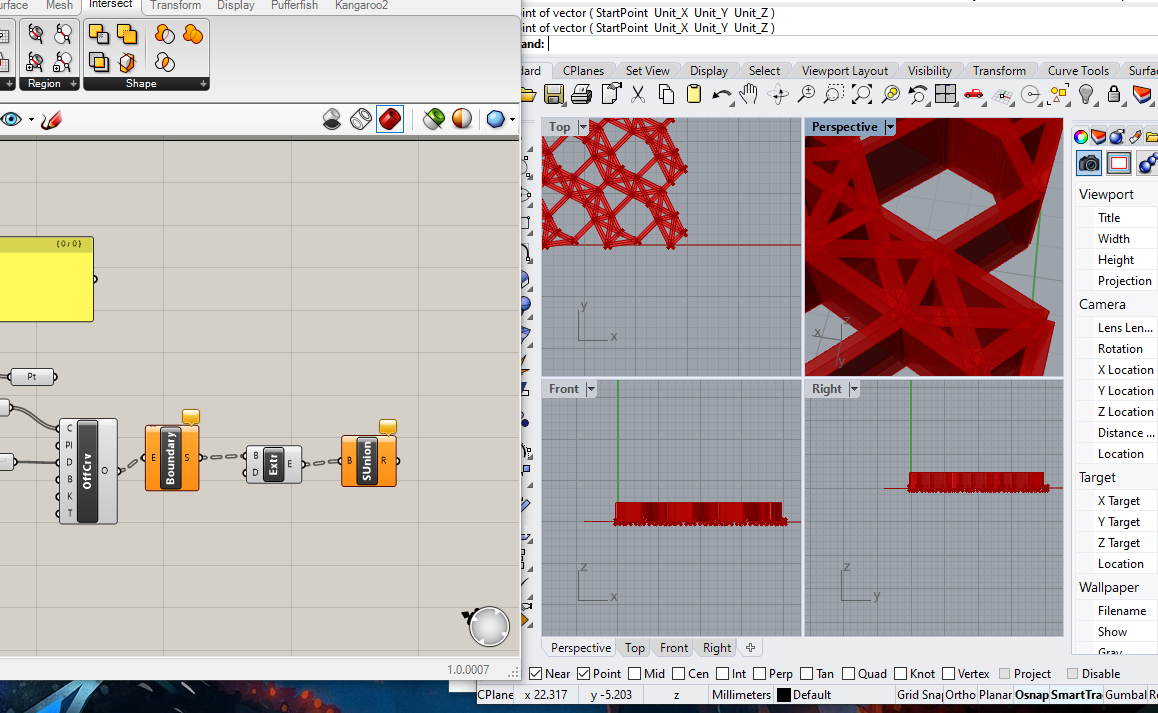The height and width of the screenshot is (713, 1158).
Task: Click the padlock lock-objects icon
Action: 1114,94
